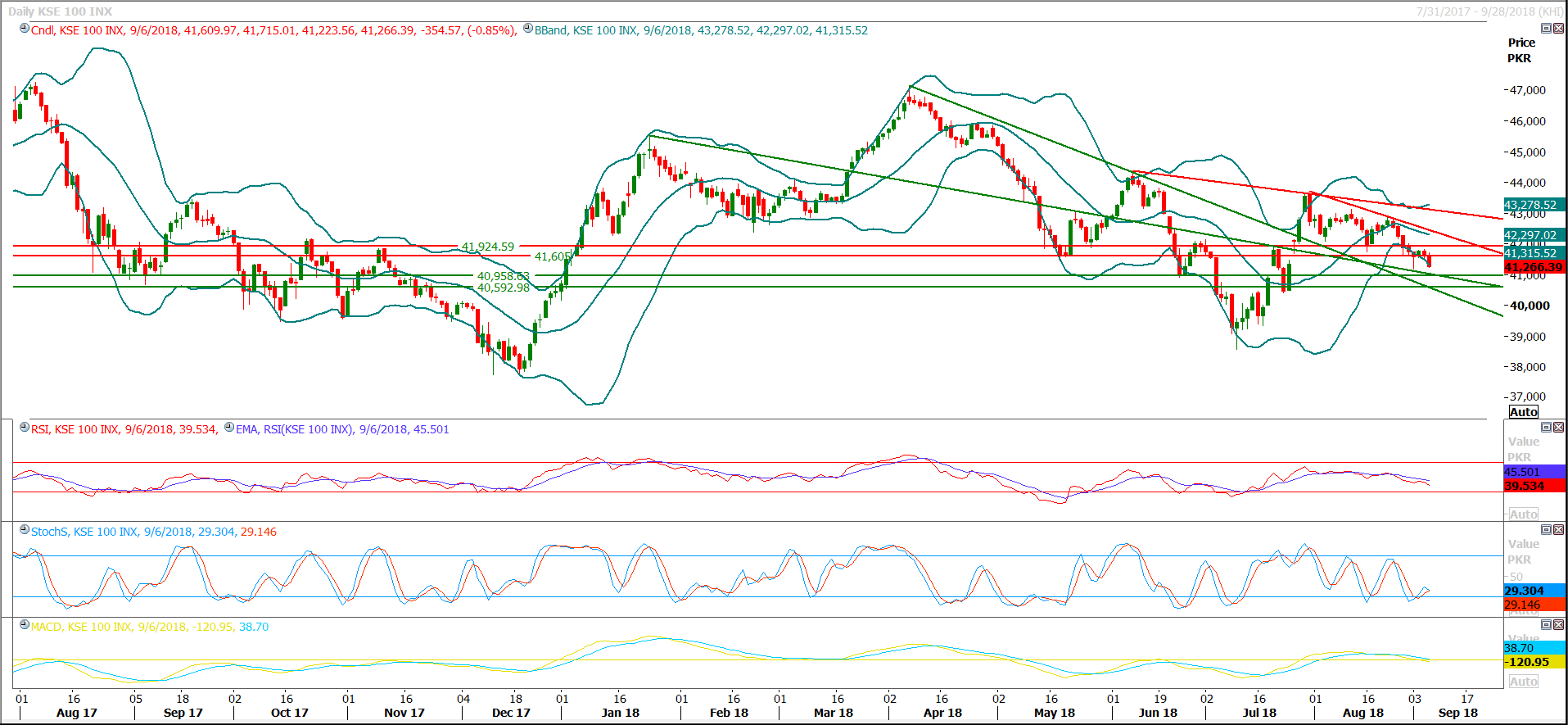This screenshot has height=725, width=1568.
Task: Select the 43,278.52 upper Bollinger band tag
Action: (1530, 205)
